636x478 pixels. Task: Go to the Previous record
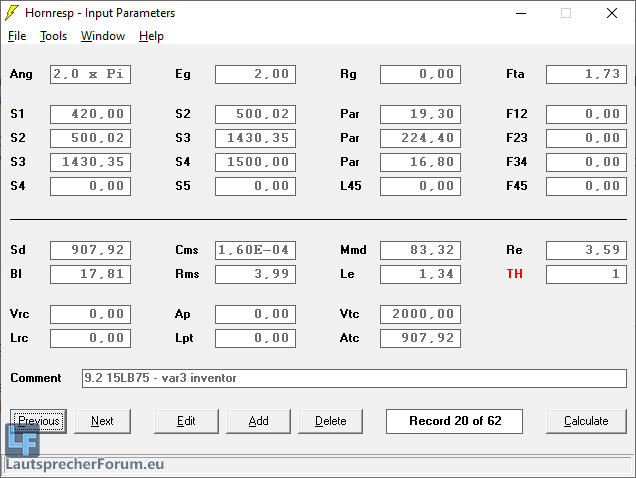tap(38, 421)
